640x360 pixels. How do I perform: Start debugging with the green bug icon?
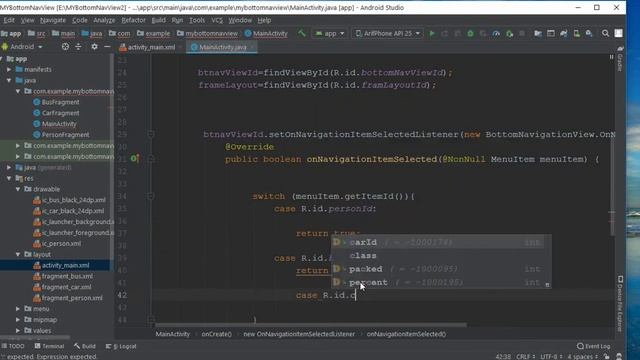pos(470,33)
